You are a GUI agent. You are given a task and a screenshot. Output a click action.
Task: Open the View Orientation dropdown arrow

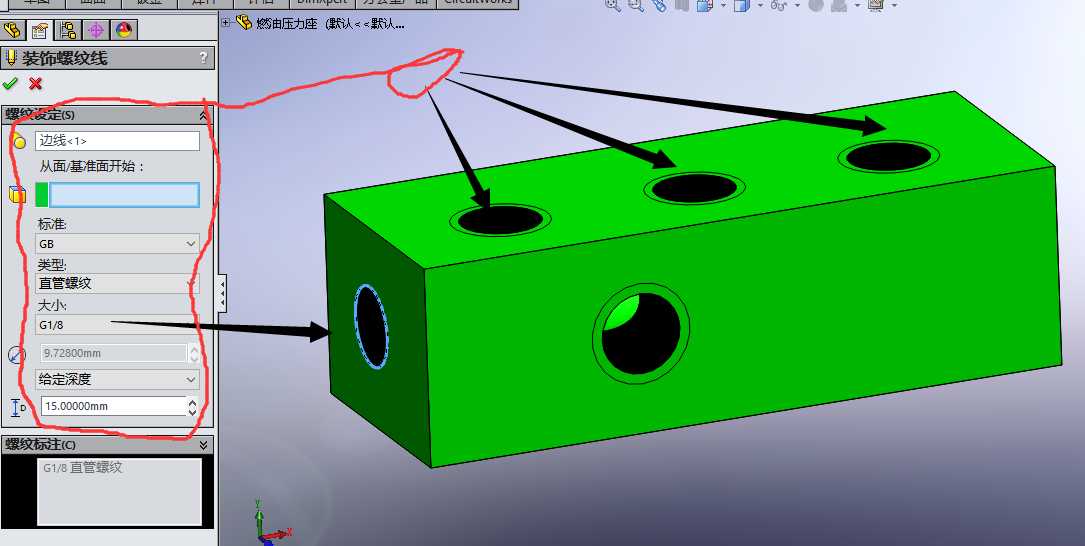[723, 6]
